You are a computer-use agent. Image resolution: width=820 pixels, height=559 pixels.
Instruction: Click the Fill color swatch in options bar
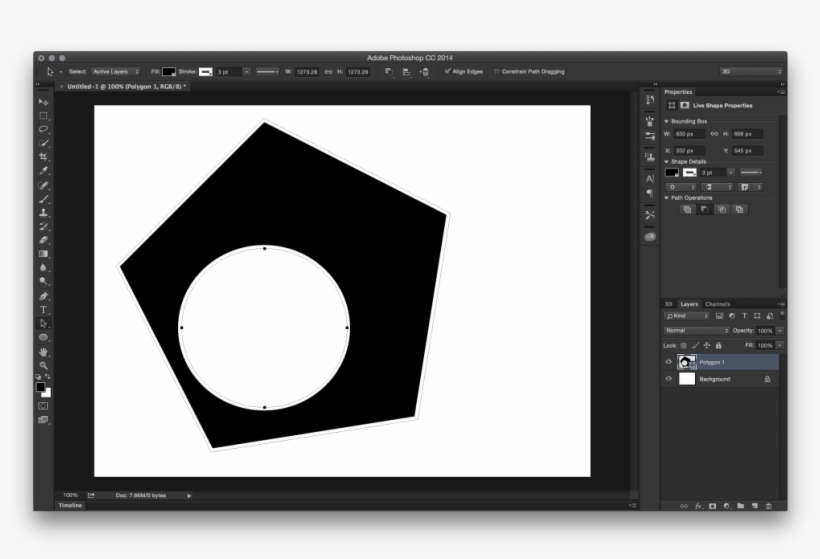click(x=169, y=72)
